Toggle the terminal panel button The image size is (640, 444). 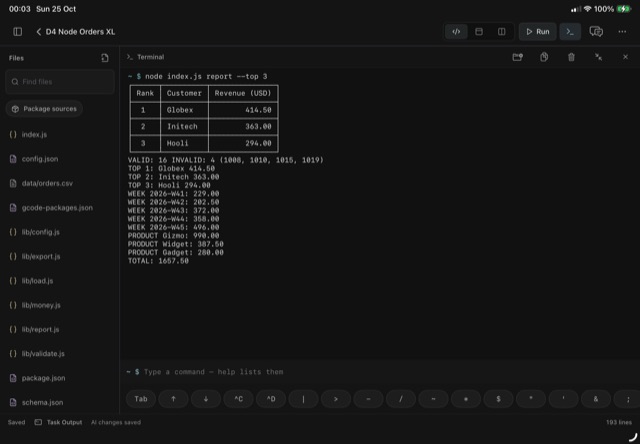(570, 32)
